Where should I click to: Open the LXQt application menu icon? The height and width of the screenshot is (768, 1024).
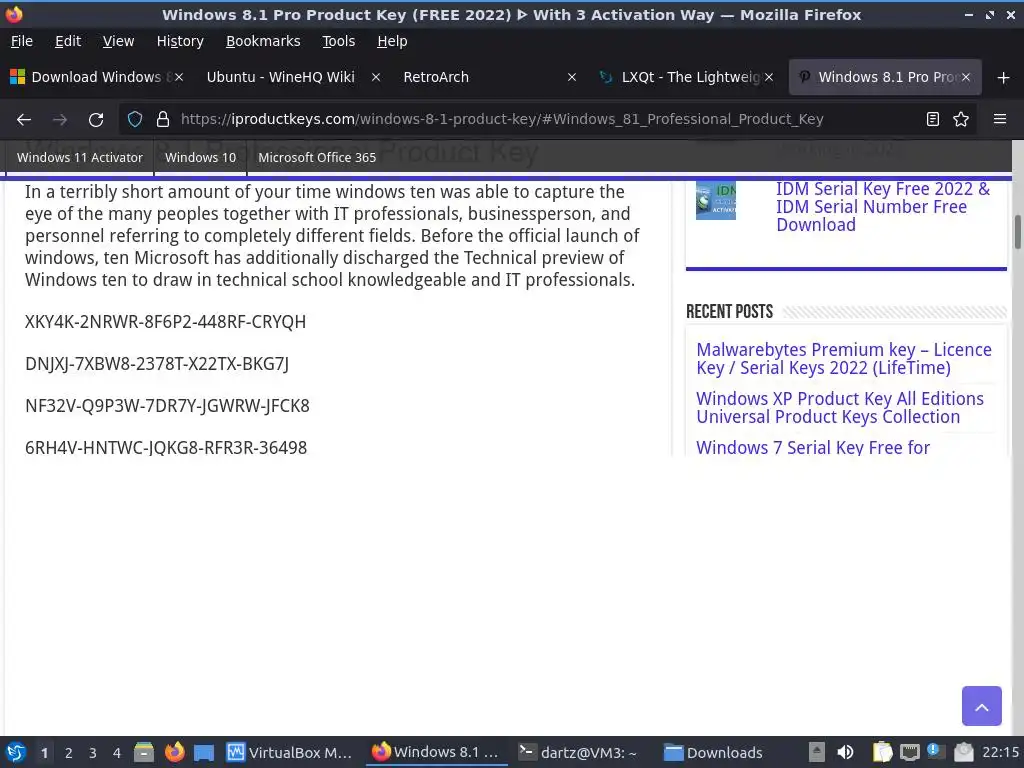(x=16, y=752)
